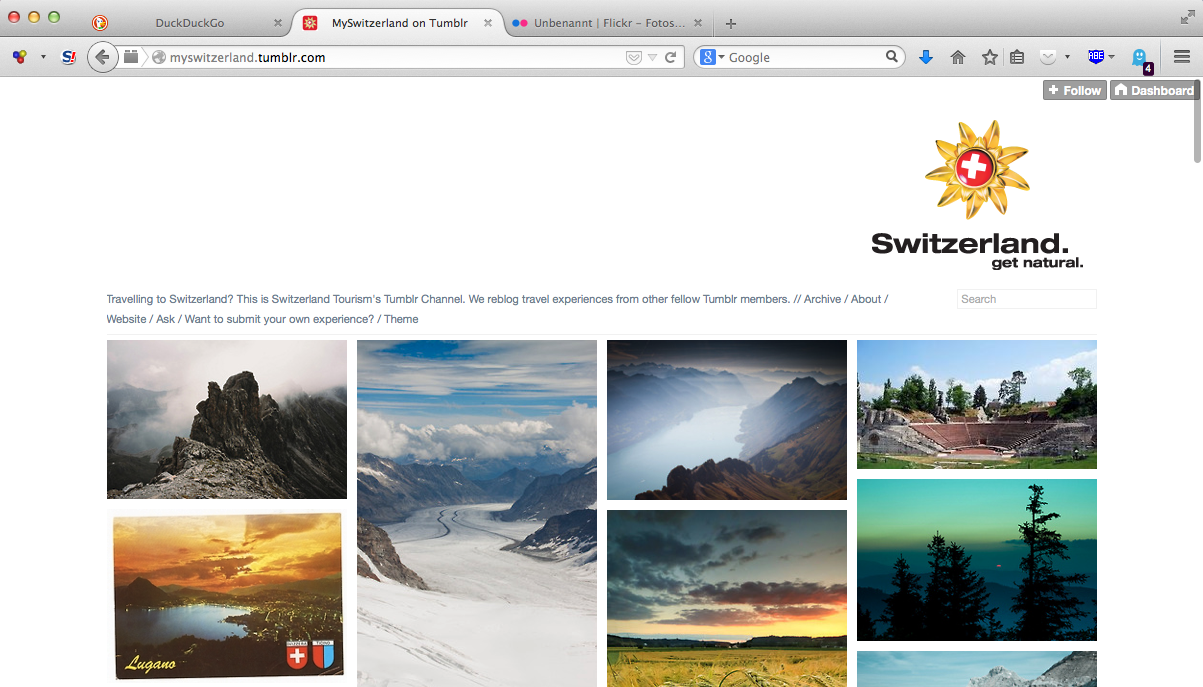
Task: Switch to the DuckDuckGo tab
Action: point(189,23)
